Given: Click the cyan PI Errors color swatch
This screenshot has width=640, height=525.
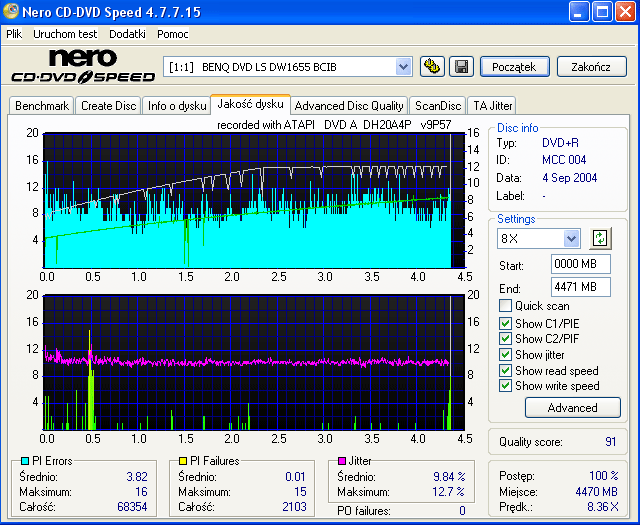Looking at the screenshot, I should 24,461.
